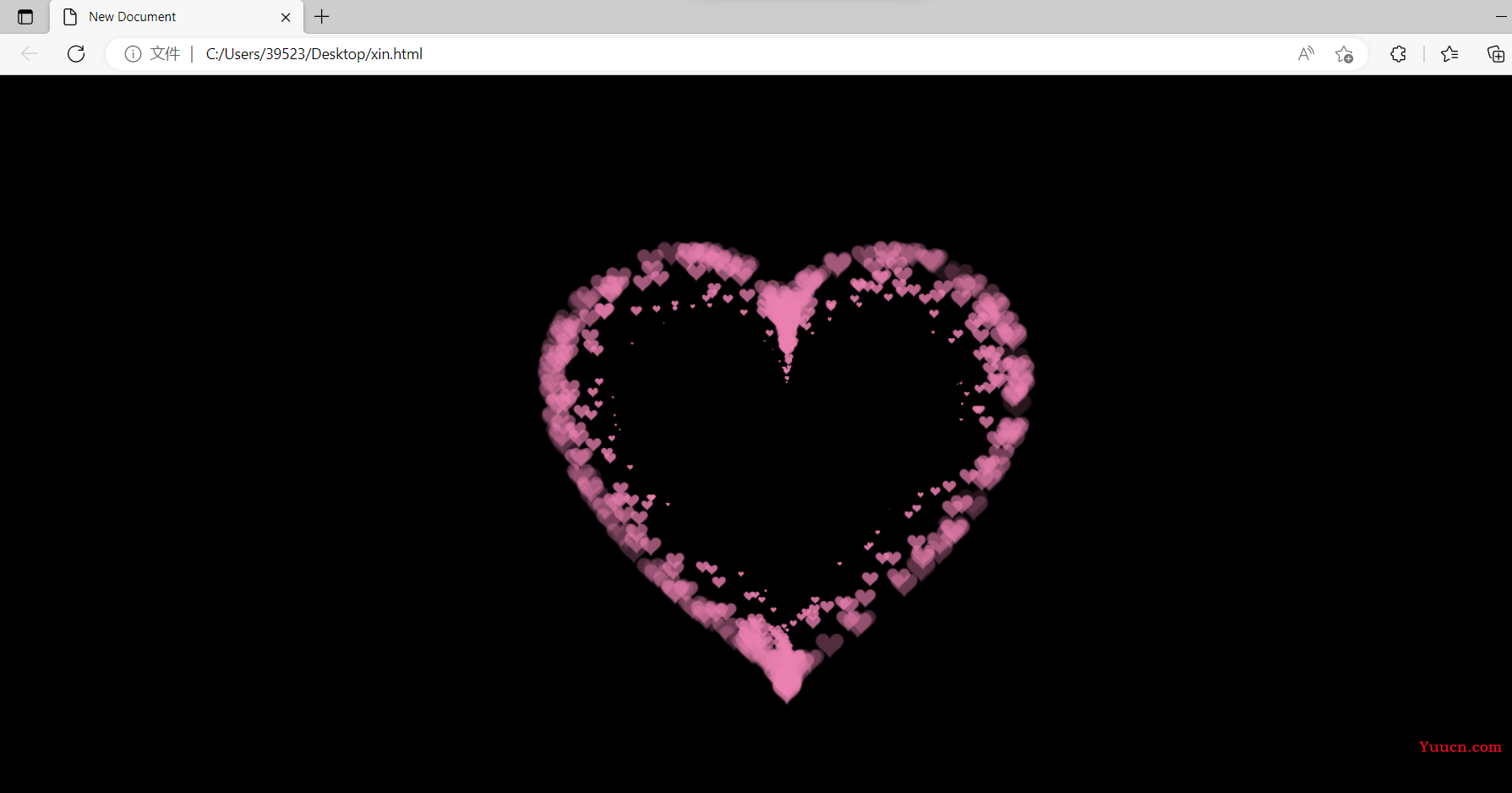Minimize the browser window

pos(1501,17)
